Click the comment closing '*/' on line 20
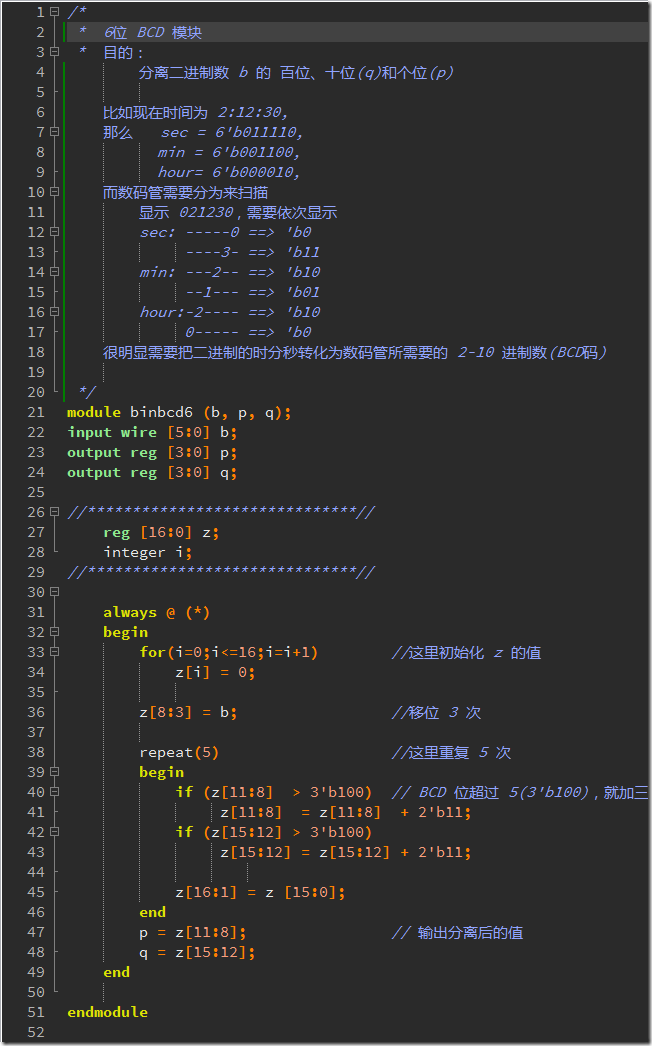Screen dimensions: 652x1046 pyautogui.click(x=87, y=392)
